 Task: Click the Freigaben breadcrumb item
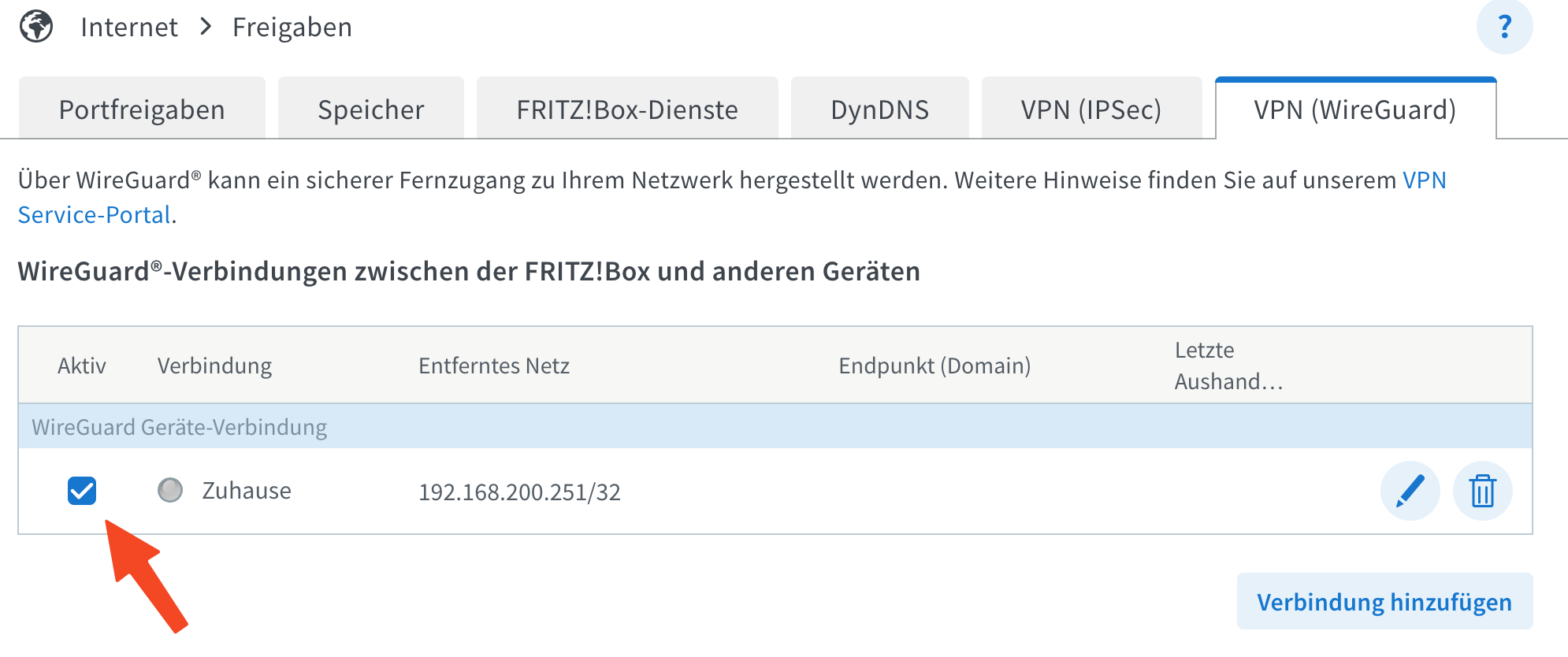click(x=292, y=27)
